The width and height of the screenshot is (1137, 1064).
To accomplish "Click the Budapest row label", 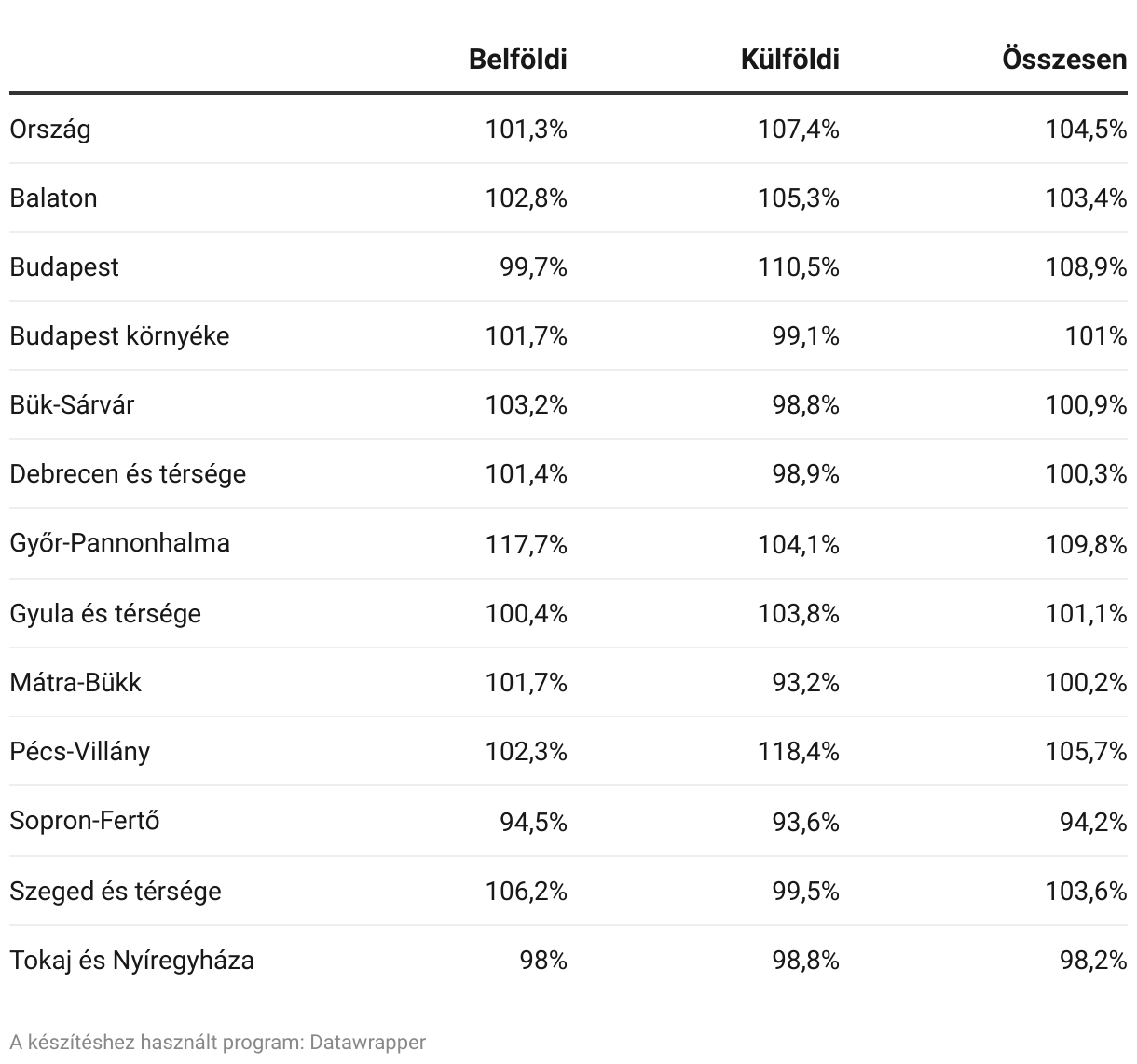I will 64,267.
